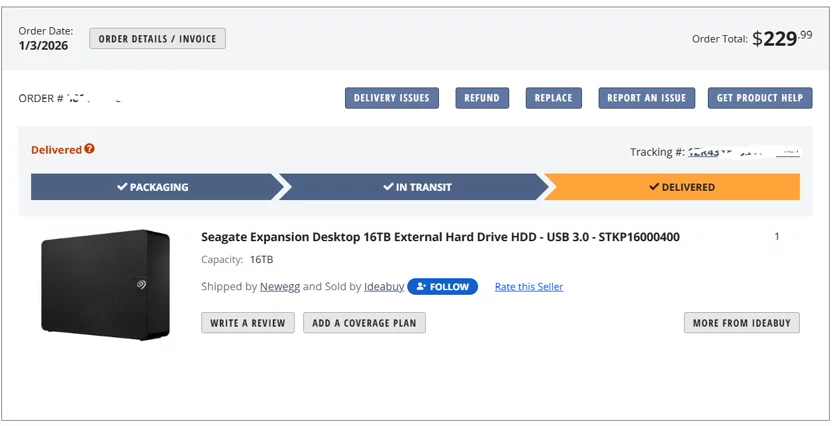The image size is (835, 426).
Task: Click the checkmark icon in Delivered step
Action: pos(654,187)
